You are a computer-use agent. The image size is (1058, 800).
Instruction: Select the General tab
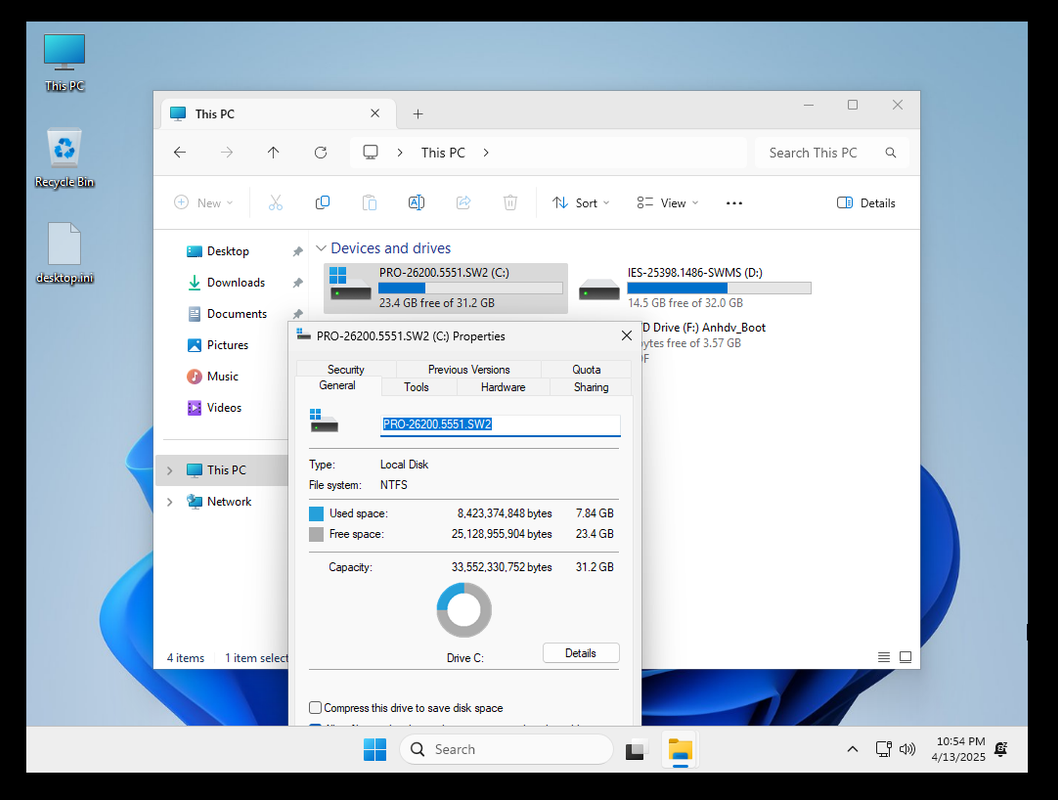[x=337, y=385]
